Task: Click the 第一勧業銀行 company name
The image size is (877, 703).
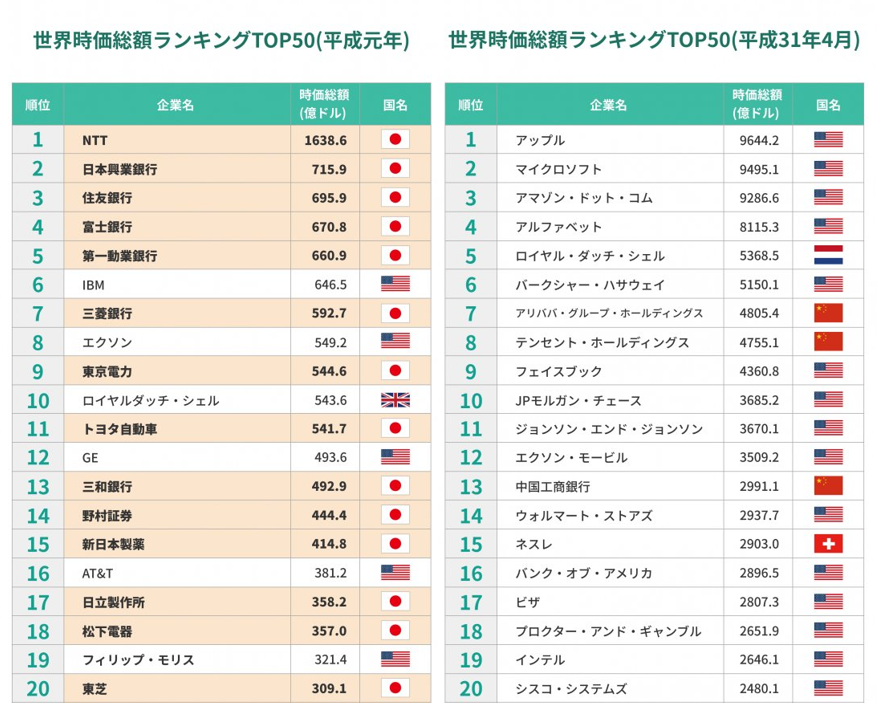Action: pos(120,256)
